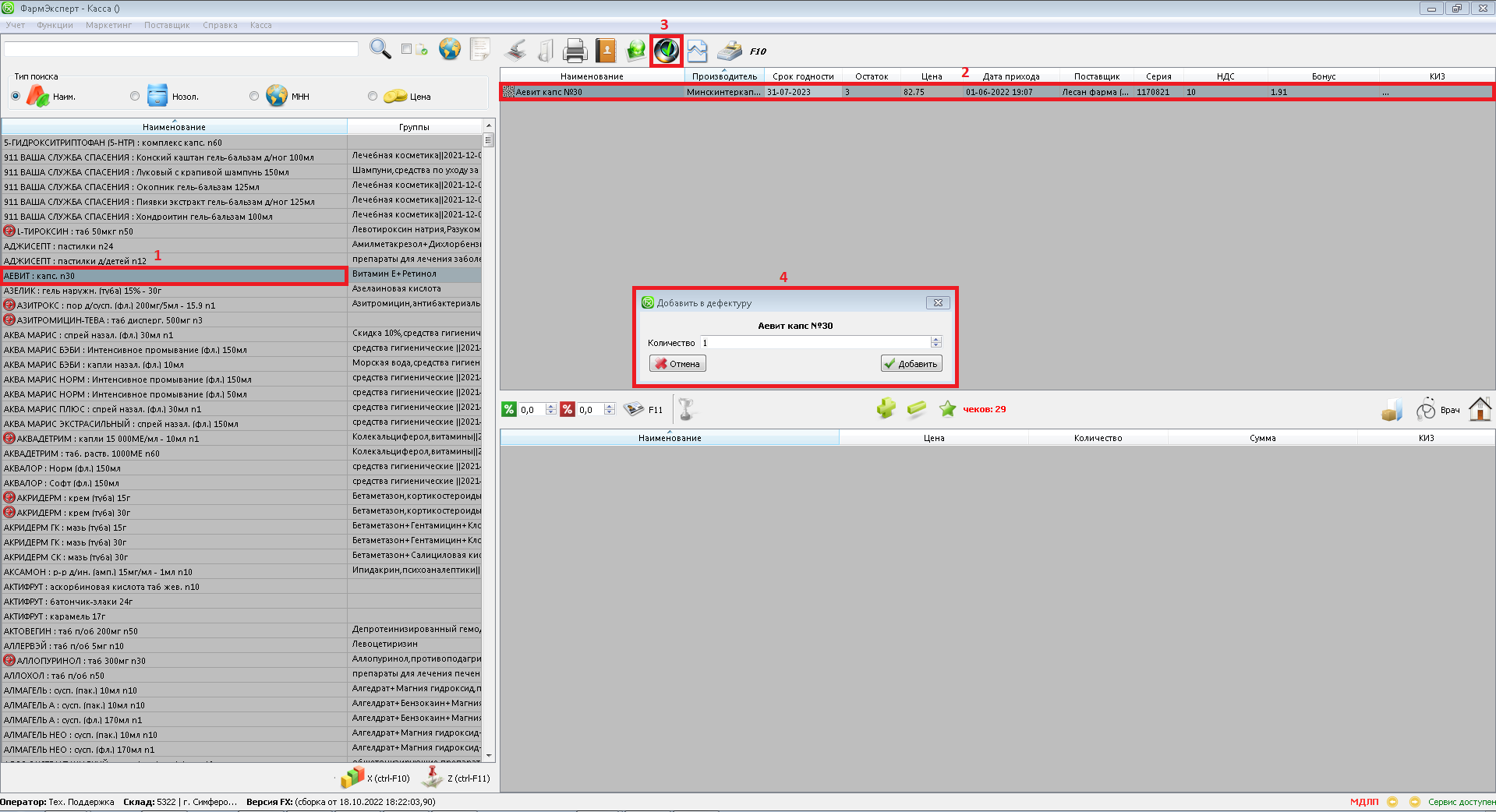Click the printer icon in the toolbar

coord(575,51)
